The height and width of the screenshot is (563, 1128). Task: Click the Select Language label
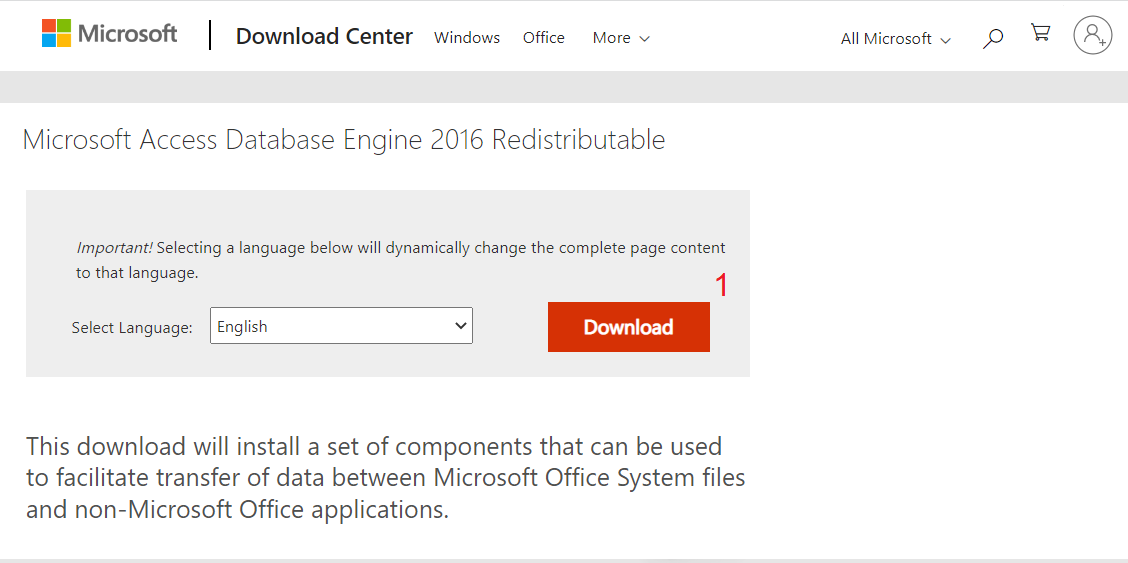pyautogui.click(x=132, y=328)
